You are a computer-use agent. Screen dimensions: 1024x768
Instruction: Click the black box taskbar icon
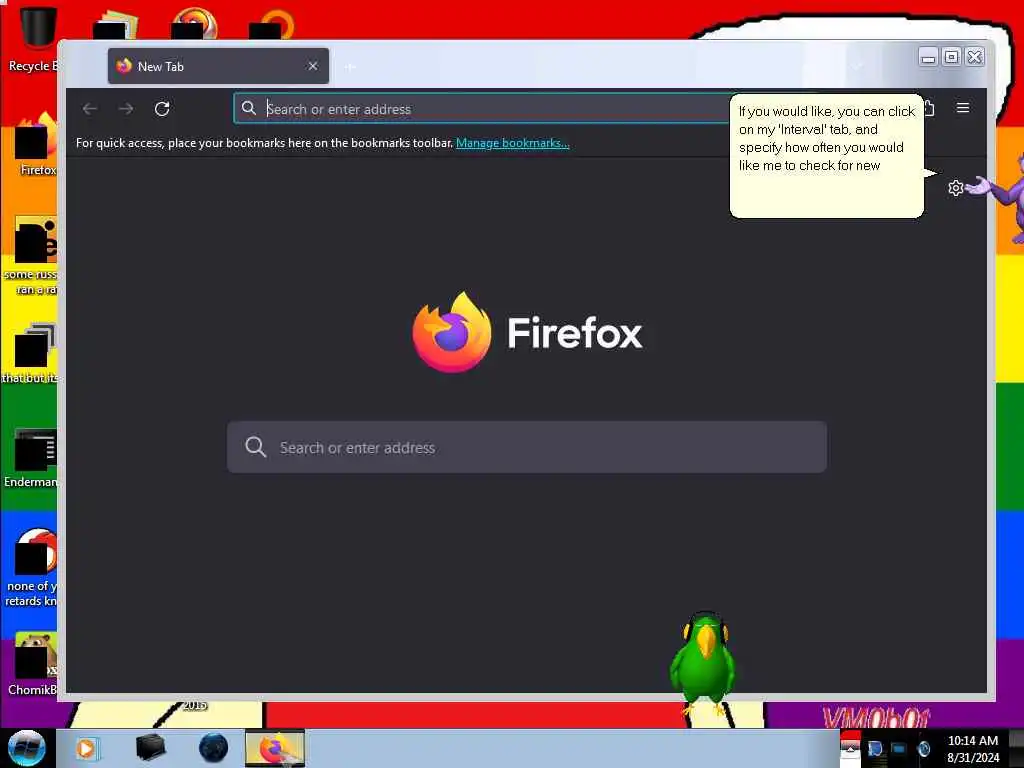coord(150,748)
